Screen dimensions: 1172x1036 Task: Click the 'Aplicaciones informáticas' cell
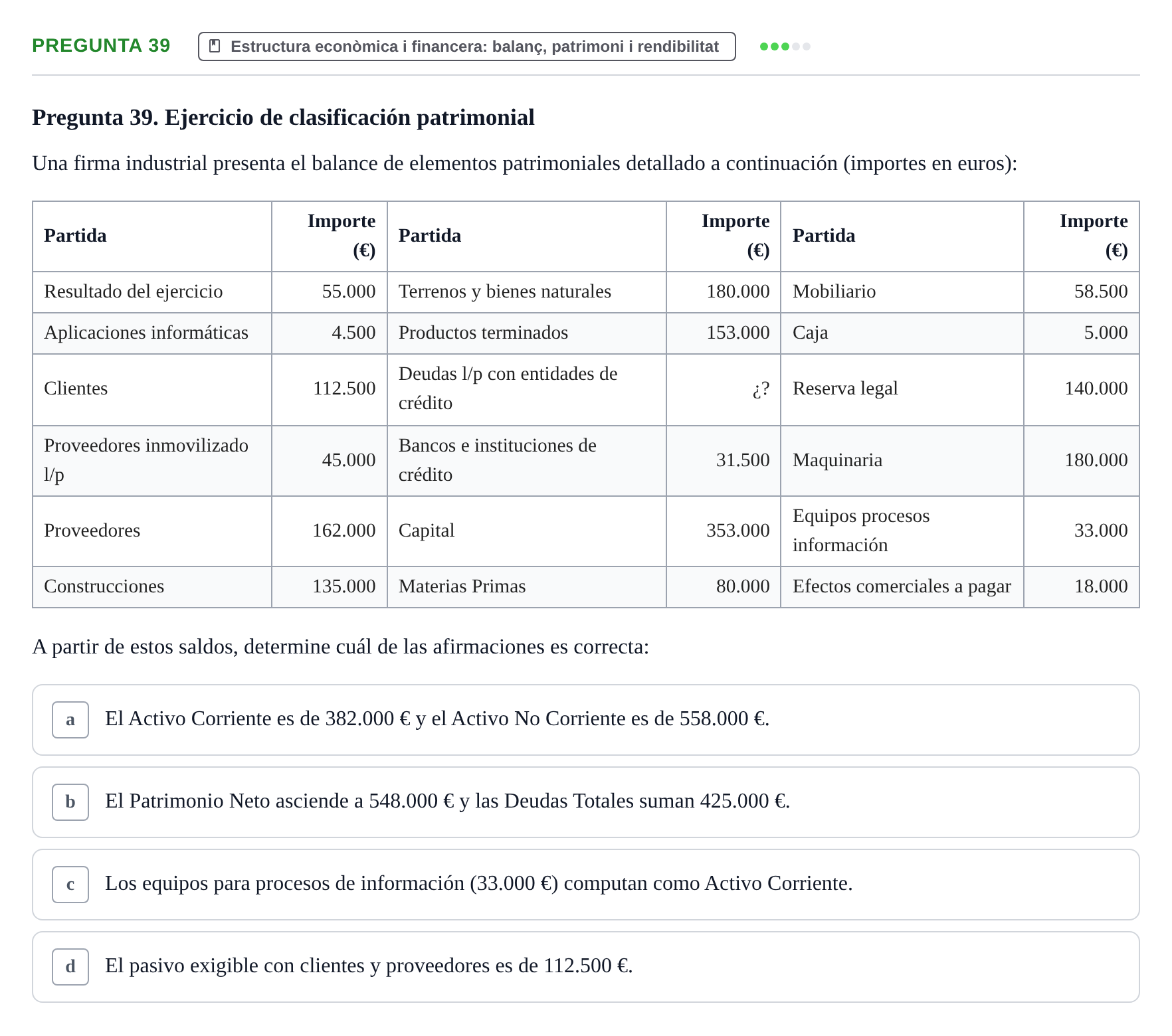pos(152,333)
